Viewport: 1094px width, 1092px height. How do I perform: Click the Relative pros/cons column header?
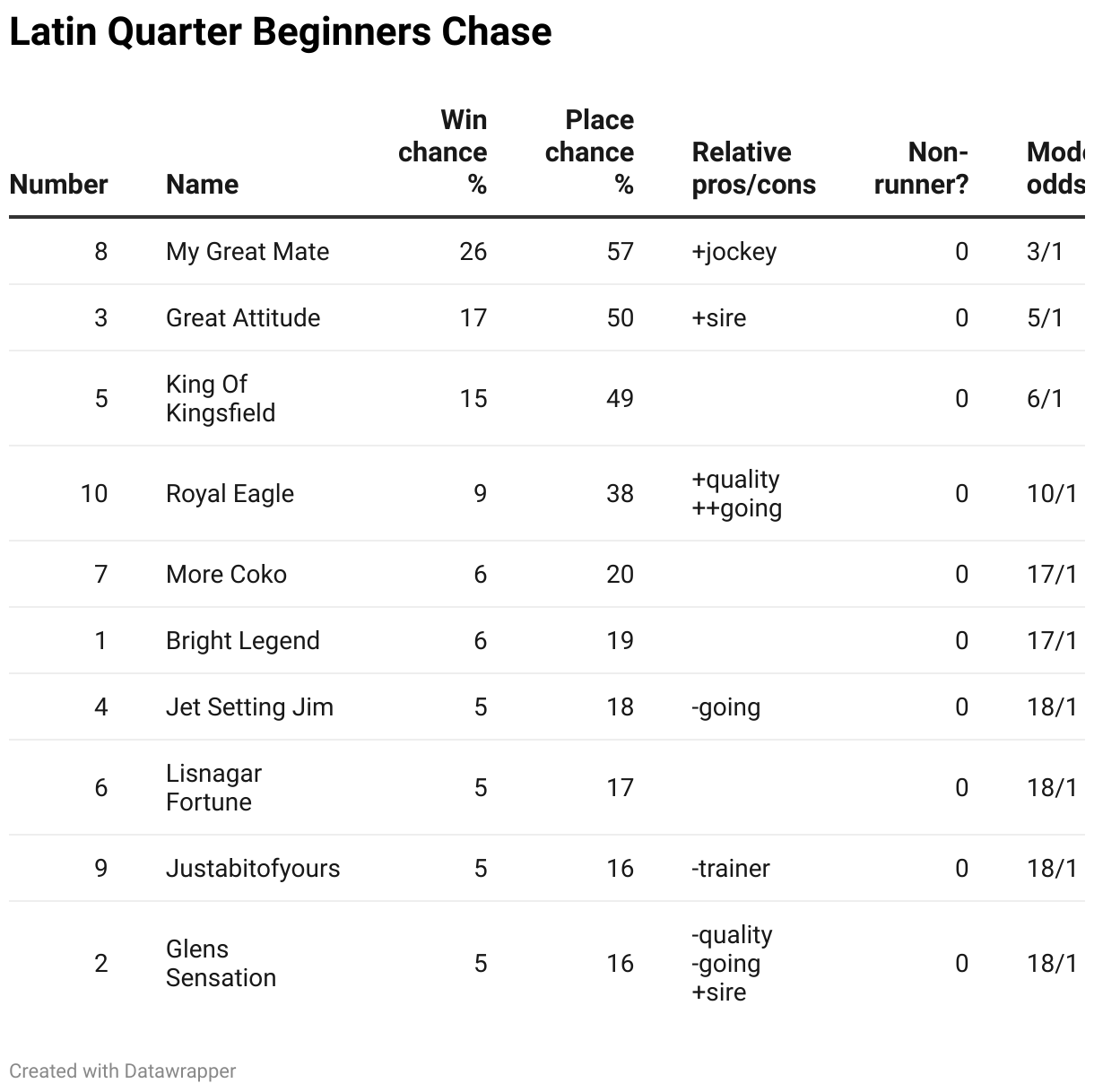click(x=754, y=168)
